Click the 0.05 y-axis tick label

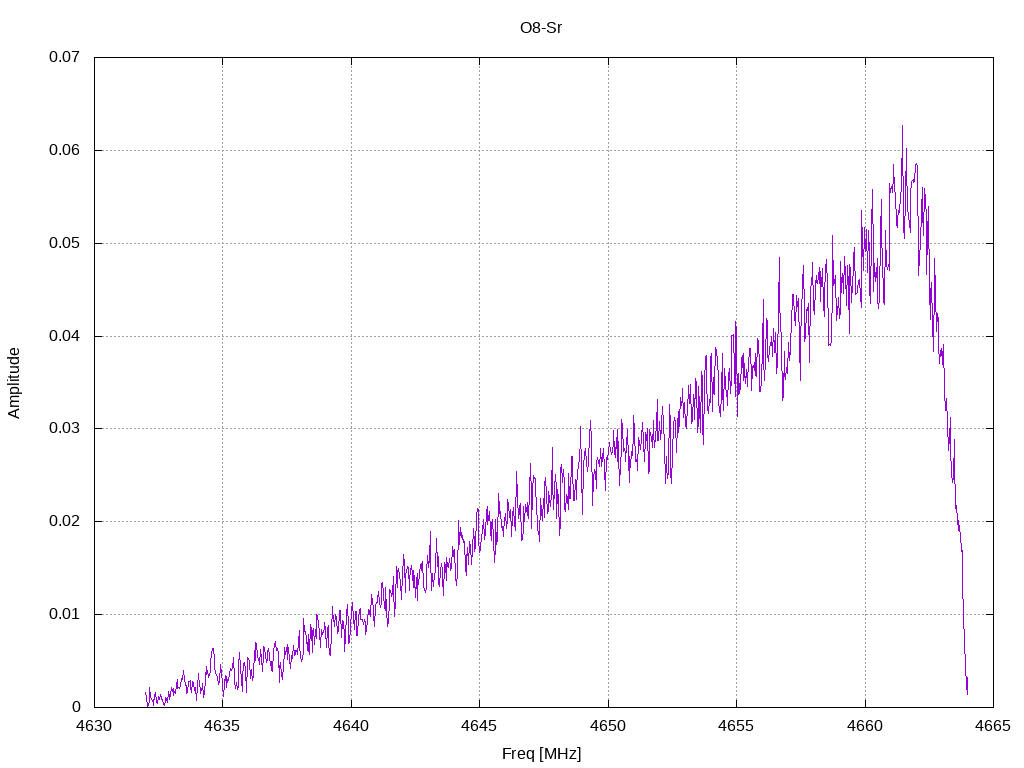click(65, 243)
